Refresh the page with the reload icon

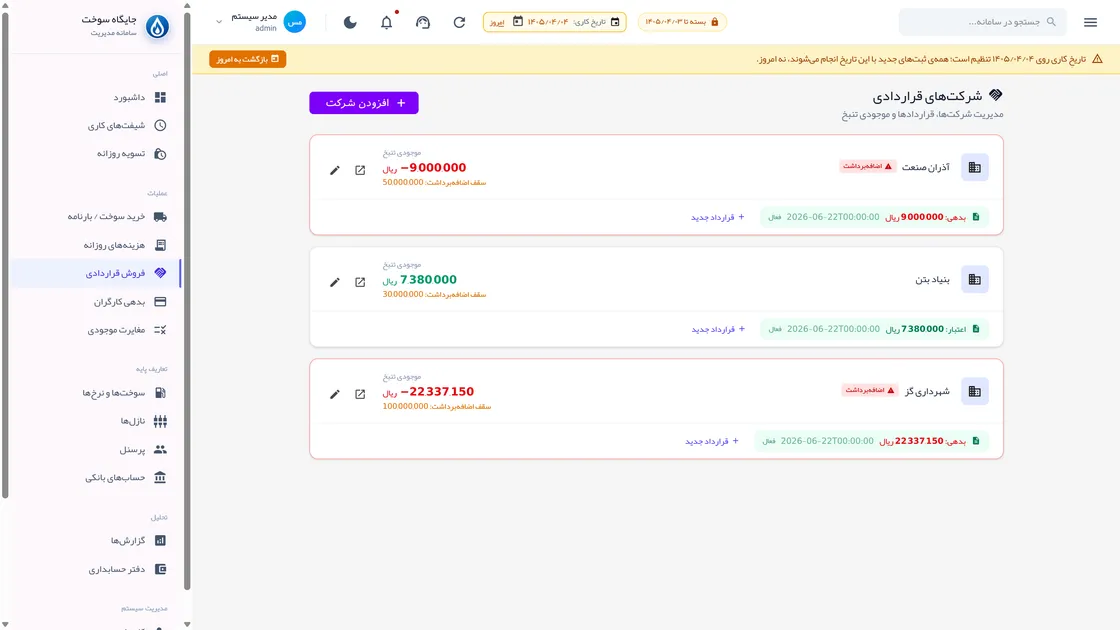459,22
